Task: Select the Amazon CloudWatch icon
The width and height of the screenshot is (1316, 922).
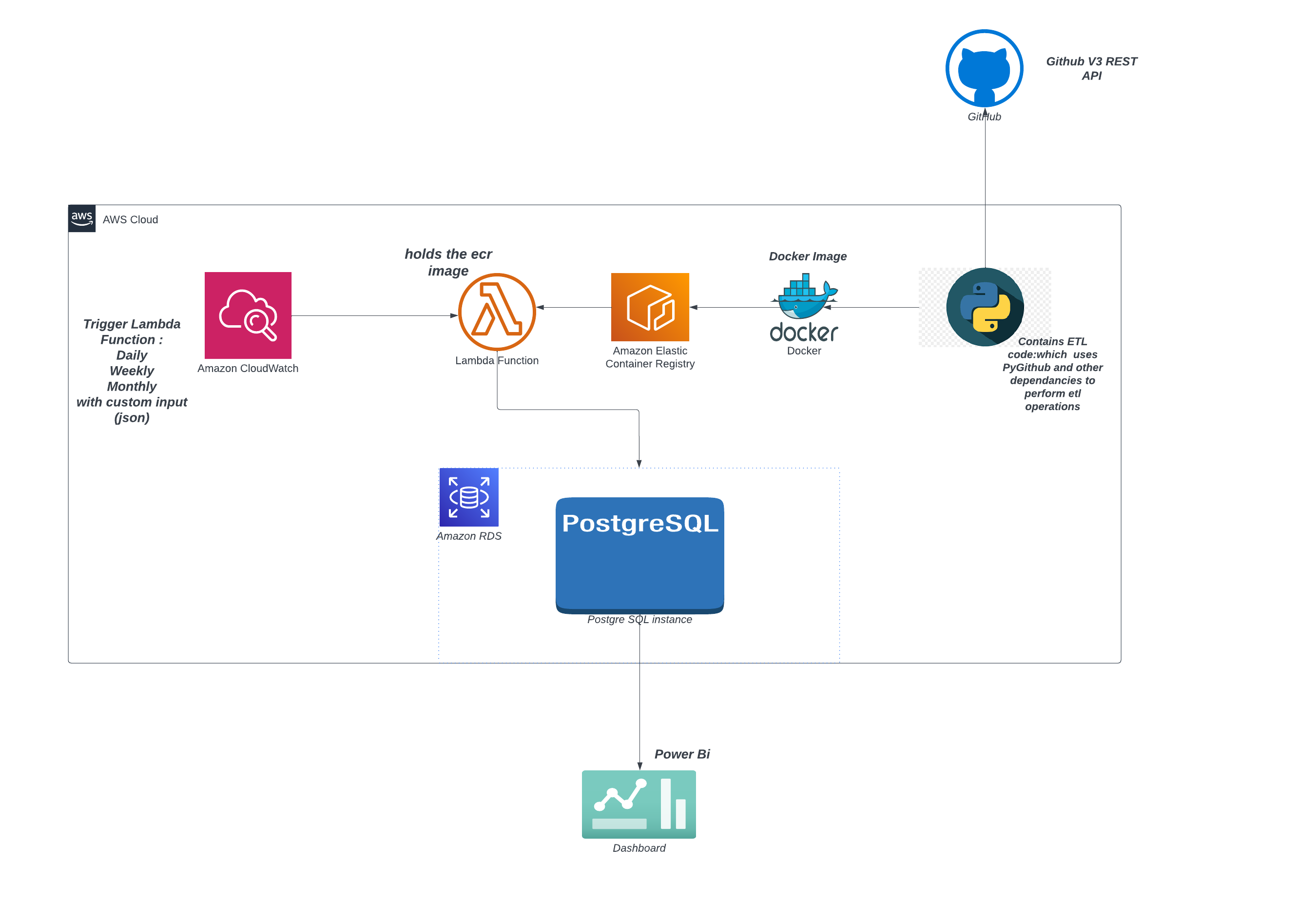Action: click(248, 315)
